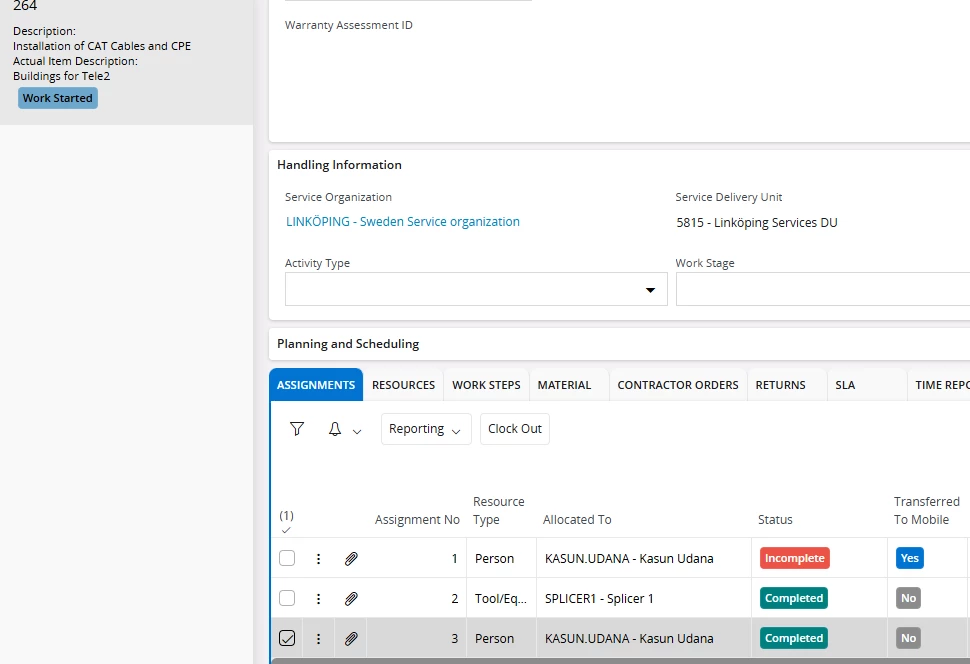Screen dimensions: 970x664
Task: Open attachments for assignment 3
Action: tap(350, 638)
